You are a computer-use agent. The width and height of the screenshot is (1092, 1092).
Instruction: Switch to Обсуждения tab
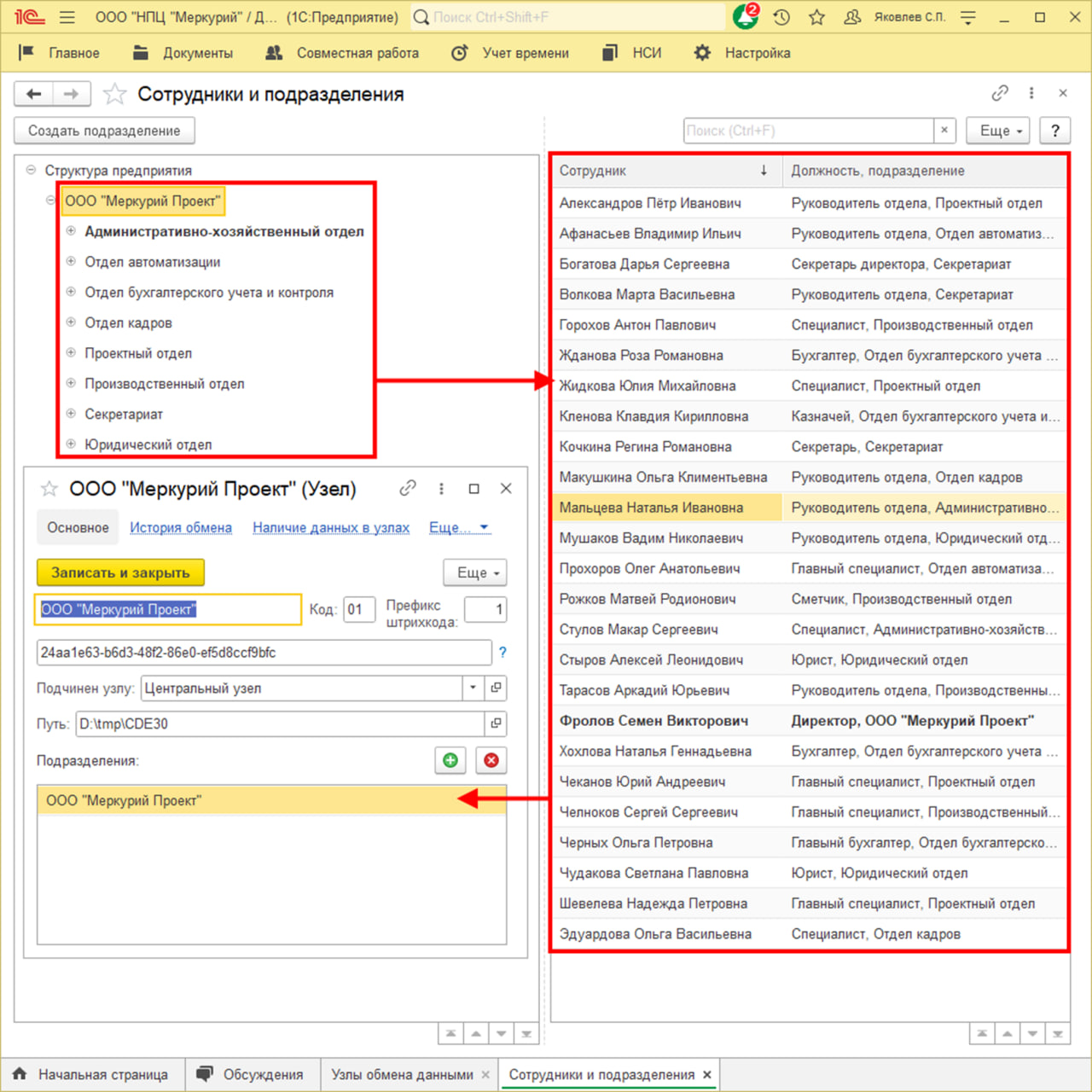pyautogui.click(x=252, y=1075)
